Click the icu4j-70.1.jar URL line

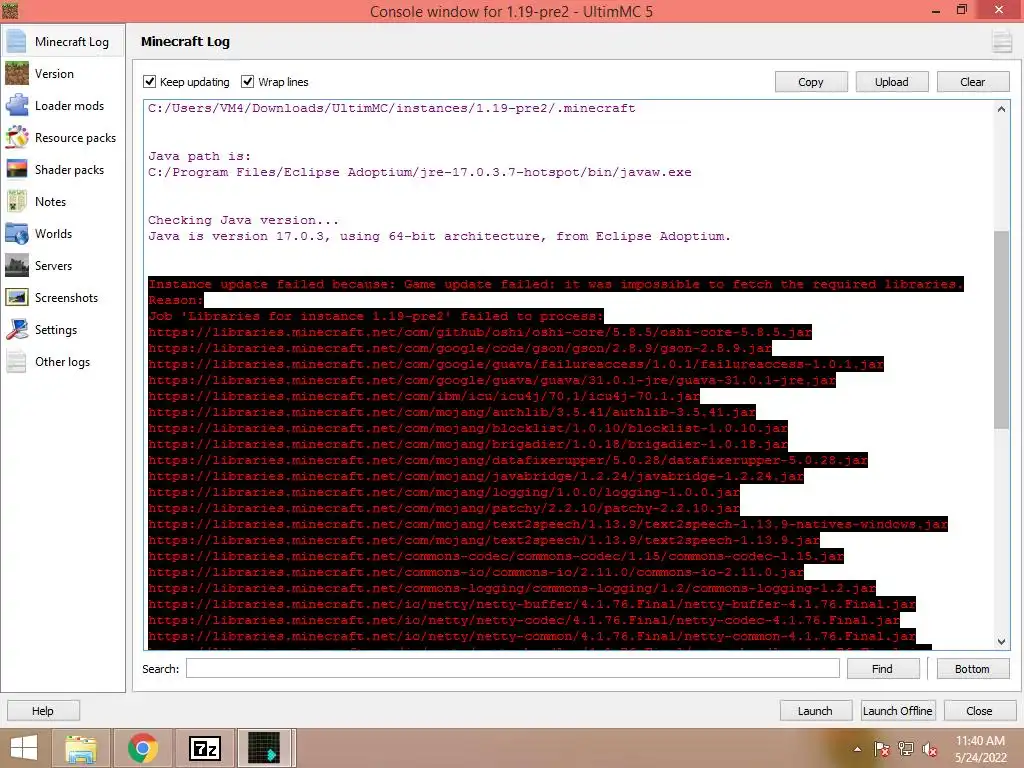(x=424, y=396)
